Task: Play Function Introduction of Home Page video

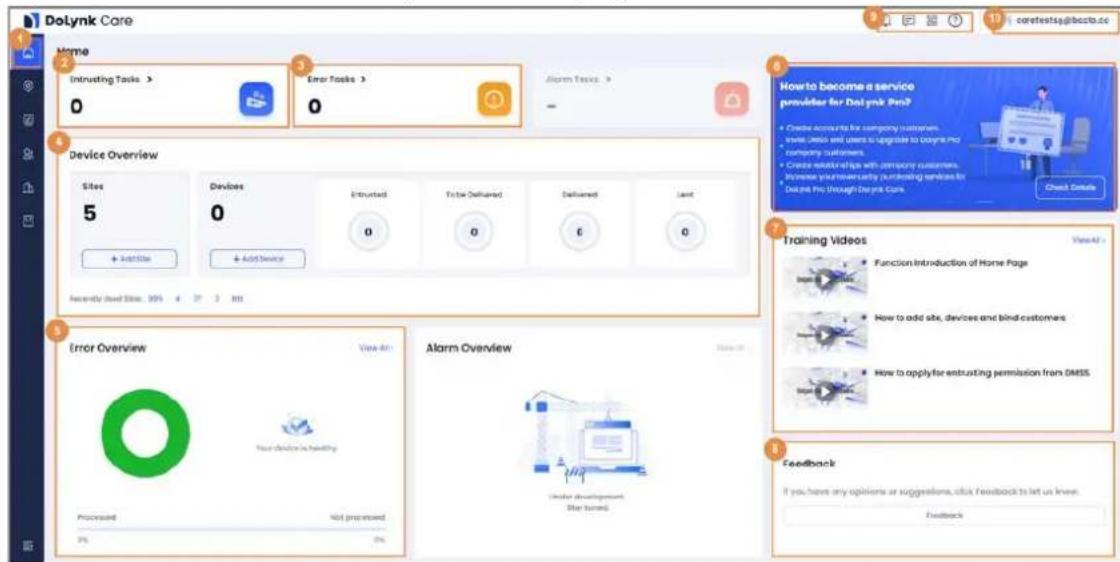Action: [x=825, y=277]
